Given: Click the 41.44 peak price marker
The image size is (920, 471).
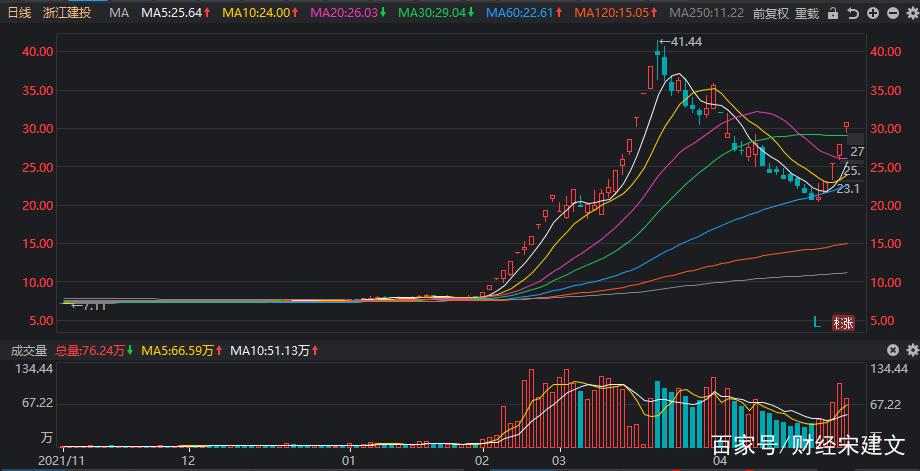Looking at the screenshot, I should click(685, 42).
